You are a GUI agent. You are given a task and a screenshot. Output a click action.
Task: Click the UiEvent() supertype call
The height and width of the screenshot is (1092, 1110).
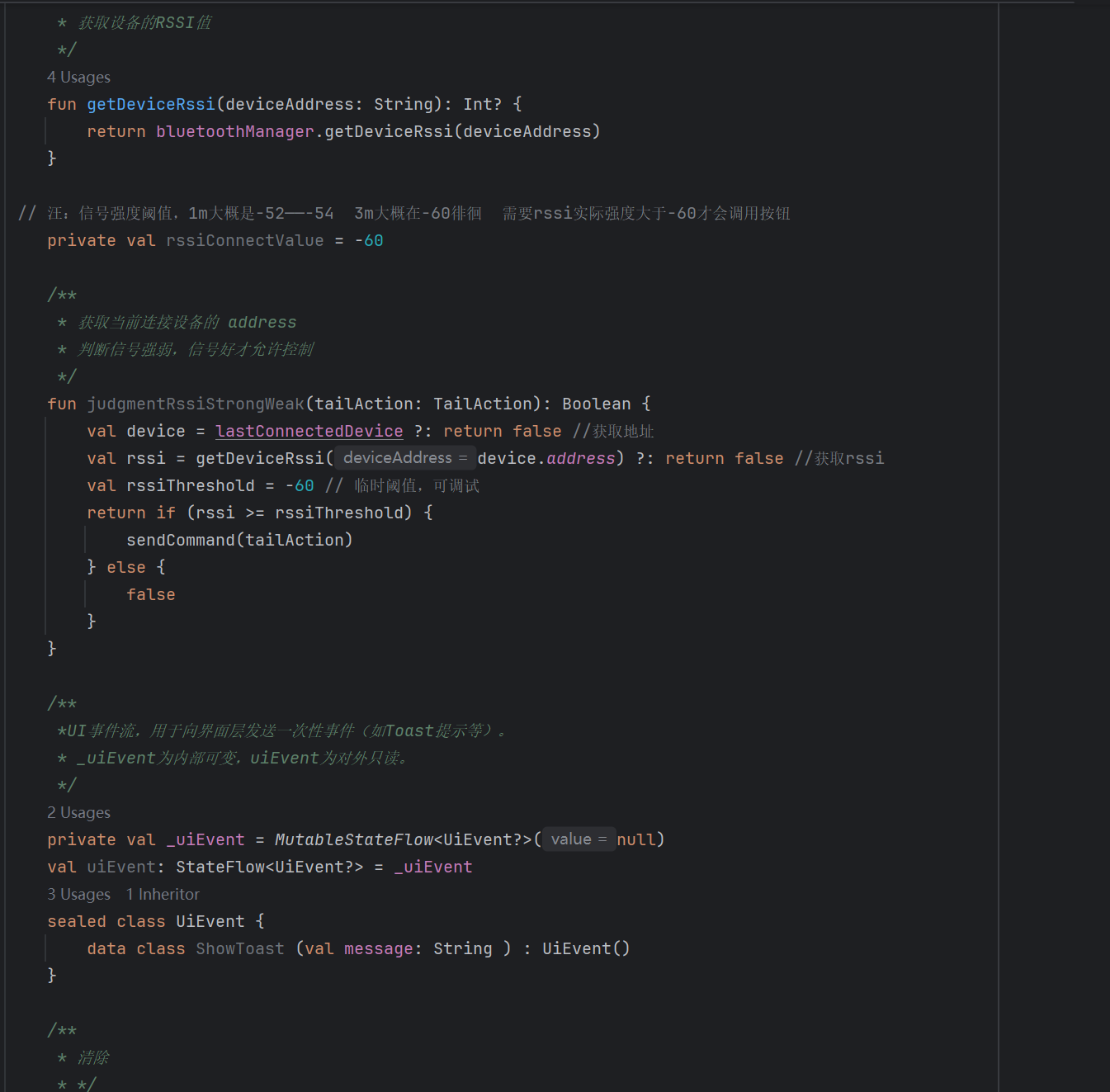click(586, 948)
